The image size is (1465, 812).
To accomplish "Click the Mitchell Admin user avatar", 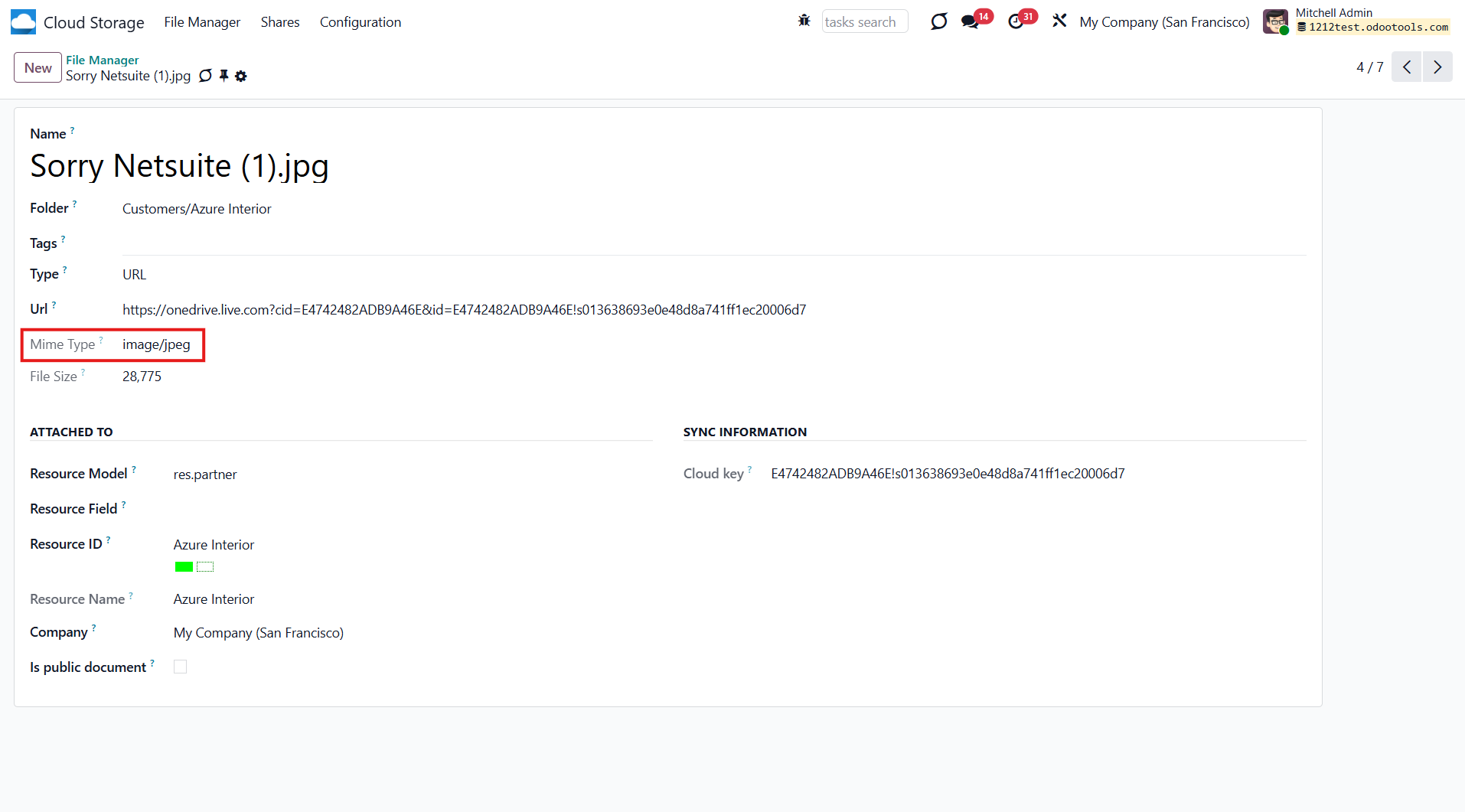I will [x=1275, y=21].
